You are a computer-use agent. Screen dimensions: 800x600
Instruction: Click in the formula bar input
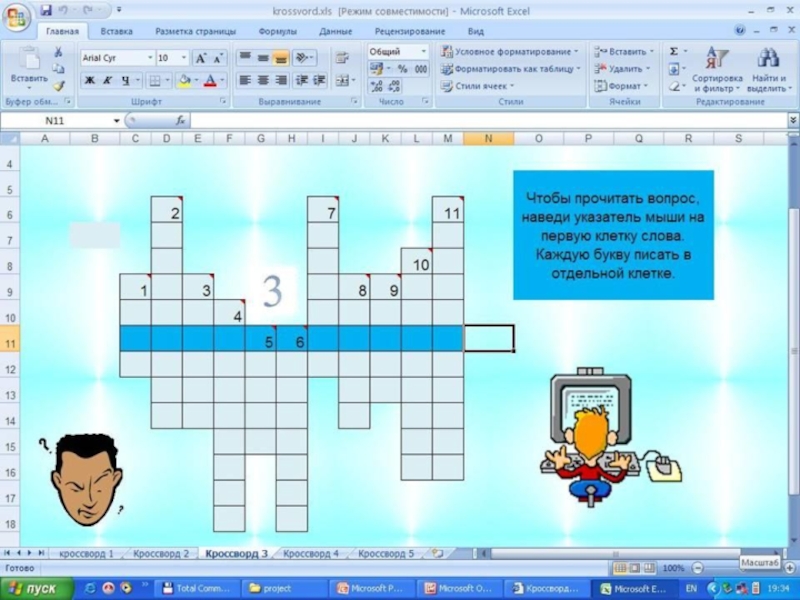tap(490, 121)
